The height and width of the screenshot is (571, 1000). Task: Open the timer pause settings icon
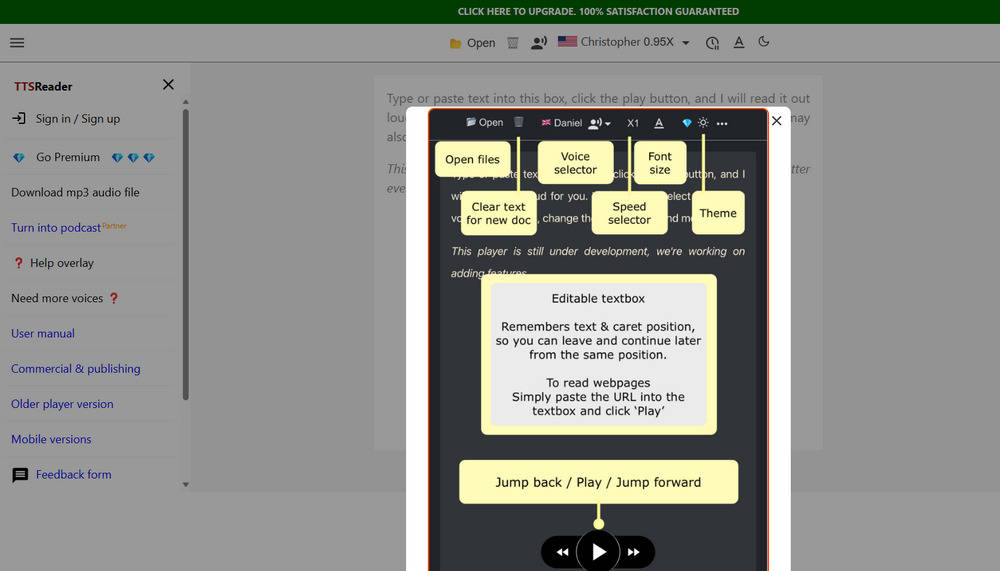click(712, 43)
